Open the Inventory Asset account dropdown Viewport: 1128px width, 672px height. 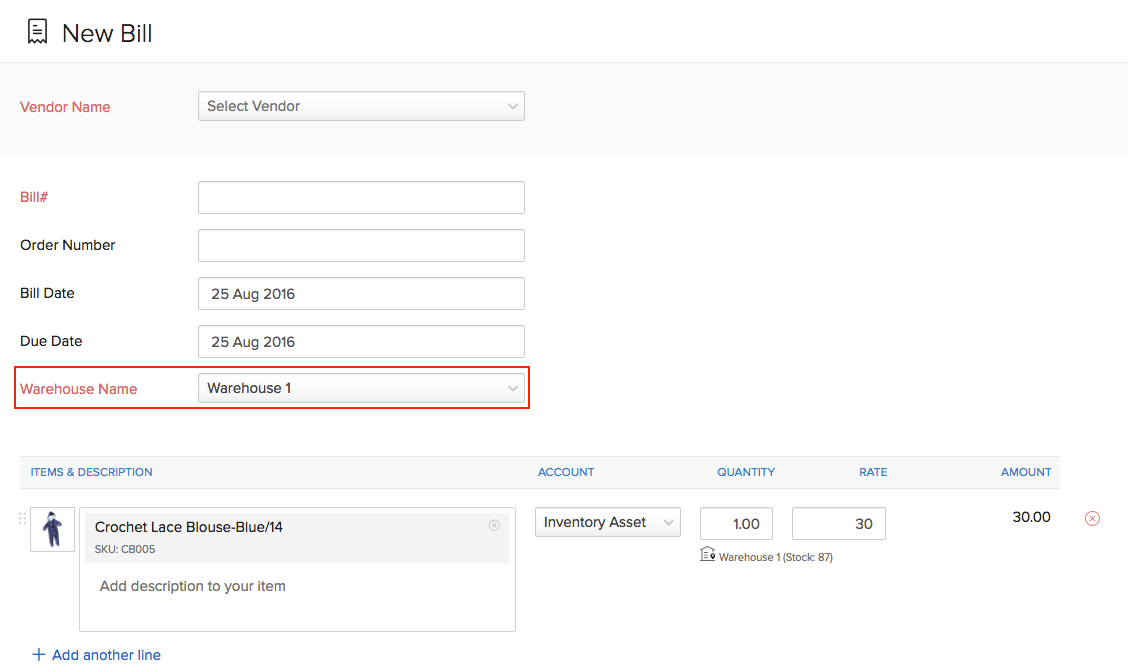[608, 522]
